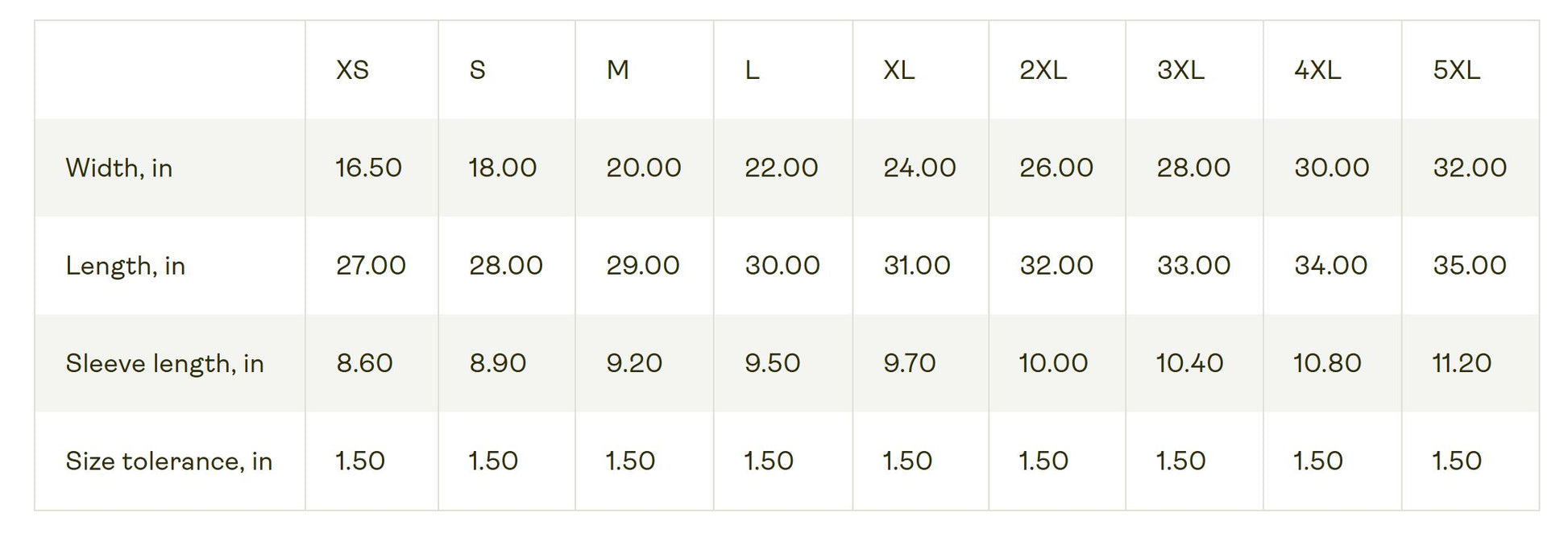Select the 33.00 length cell
Viewport: 1568px width, 542px height.
point(1193,265)
